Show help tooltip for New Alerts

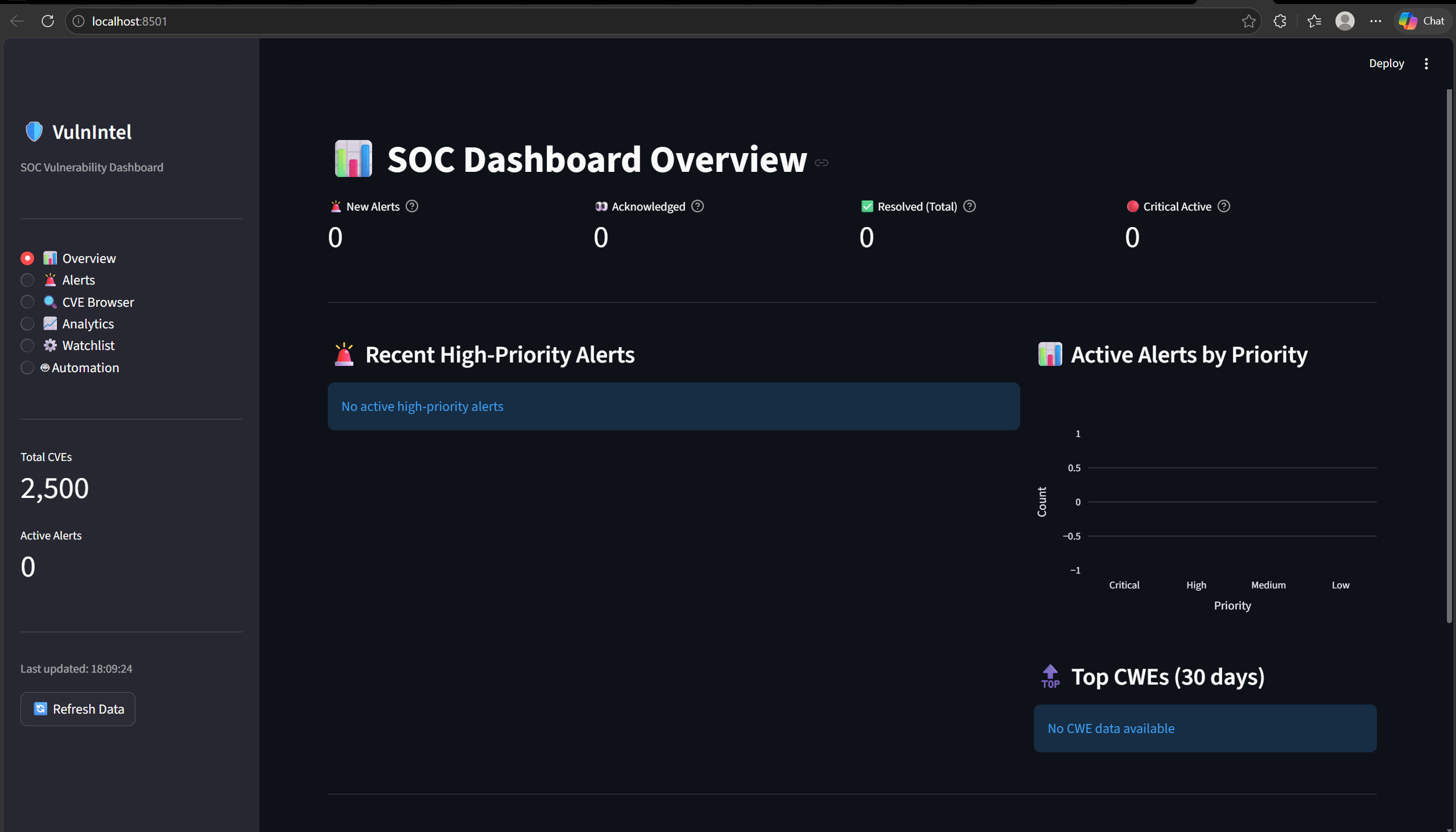[412, 206]
